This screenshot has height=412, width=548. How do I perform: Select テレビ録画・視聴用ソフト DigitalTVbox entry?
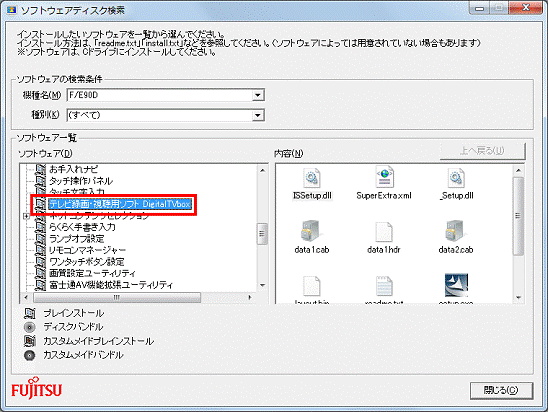(120, 204)
